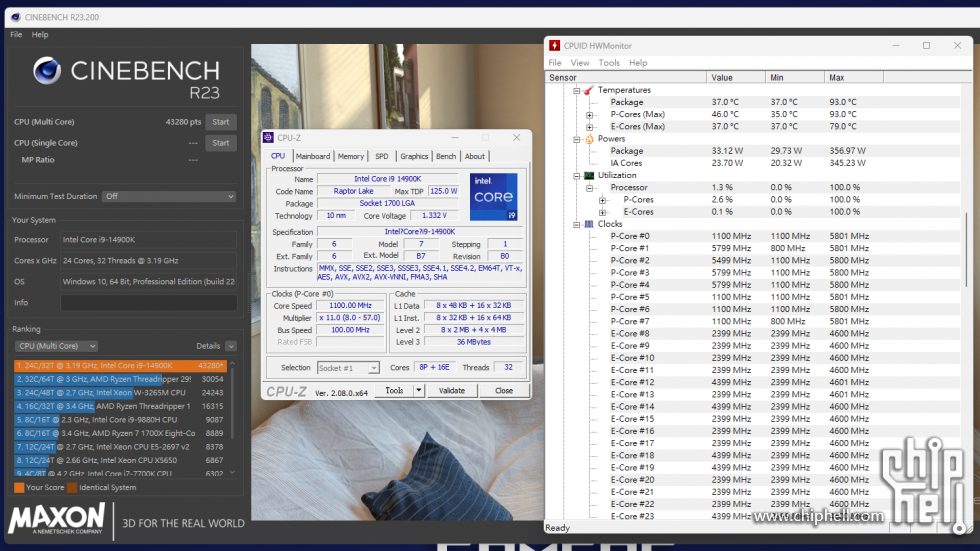Click the Value column header in HWMonitor

[x=736, y=77]
